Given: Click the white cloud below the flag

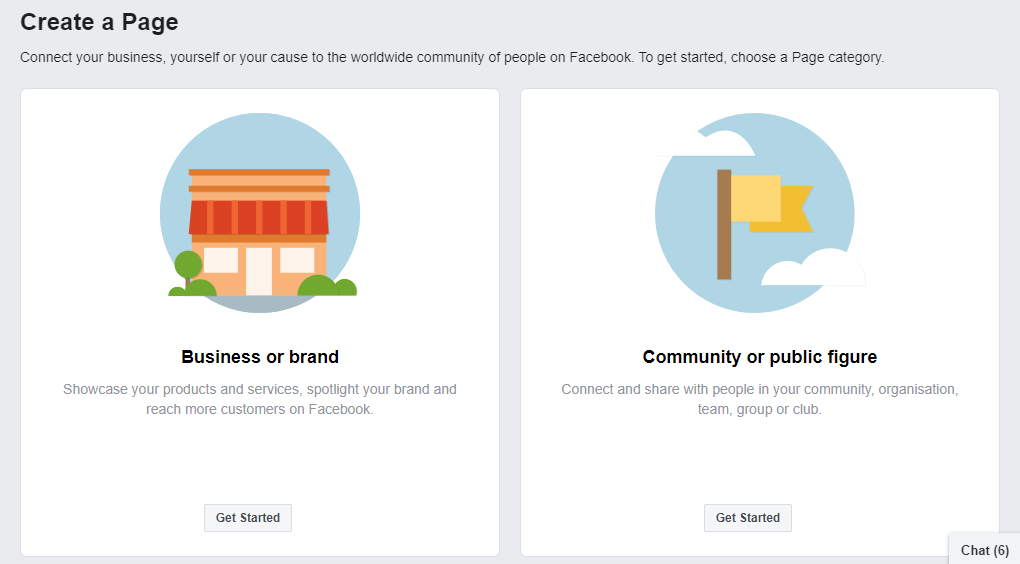Looking at the screenshot, I should pyautogui.click(x=813, y=267).
